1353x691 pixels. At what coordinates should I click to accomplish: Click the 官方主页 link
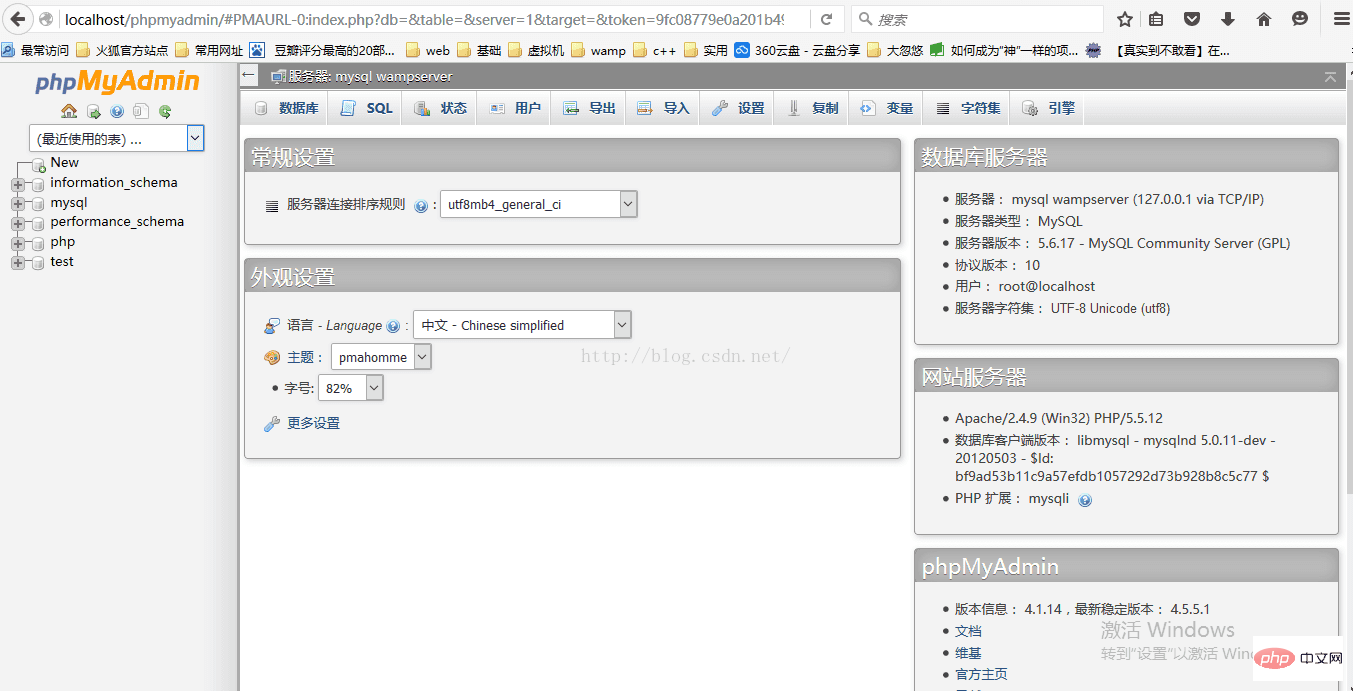[981, 675]
